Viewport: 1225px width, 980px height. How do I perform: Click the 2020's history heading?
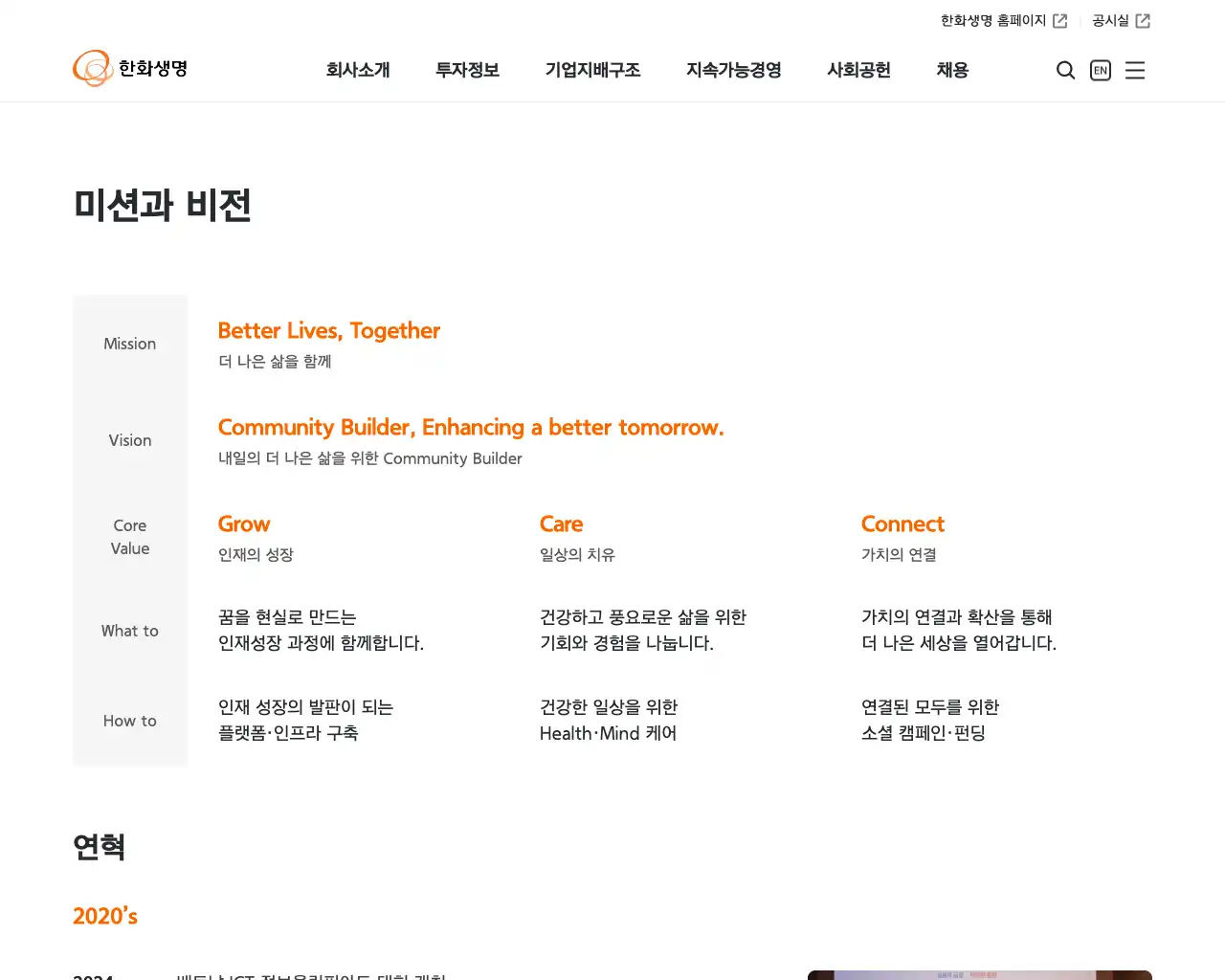point(105,916)
